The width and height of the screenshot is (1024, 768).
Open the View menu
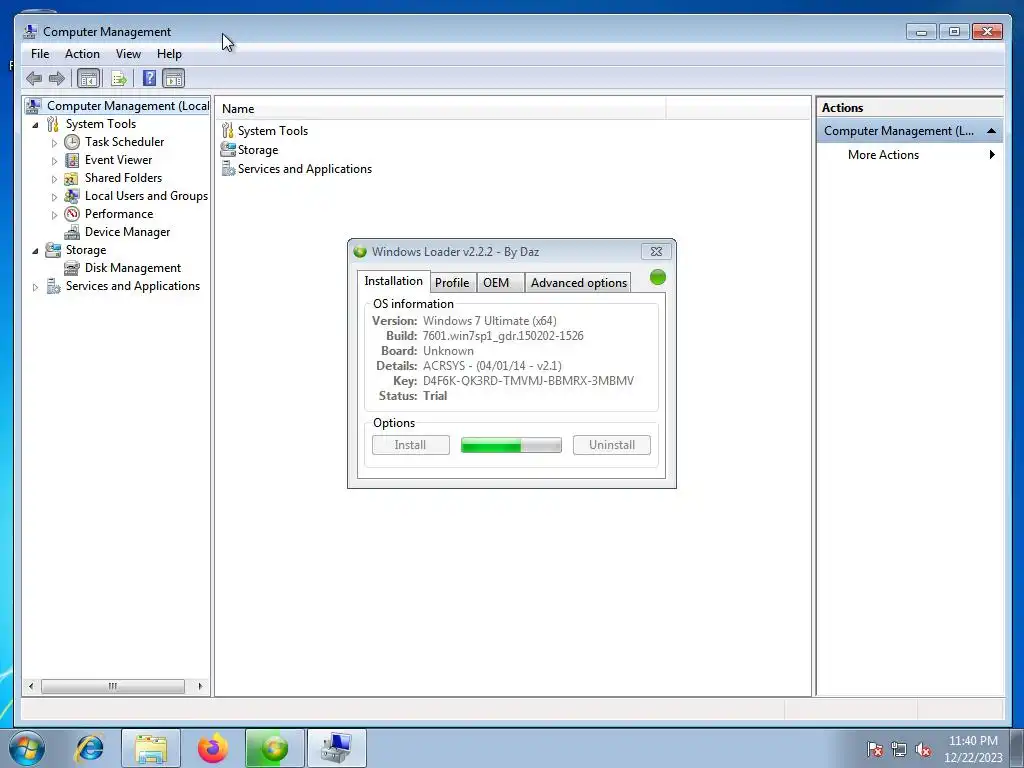(x=128, y=54)
